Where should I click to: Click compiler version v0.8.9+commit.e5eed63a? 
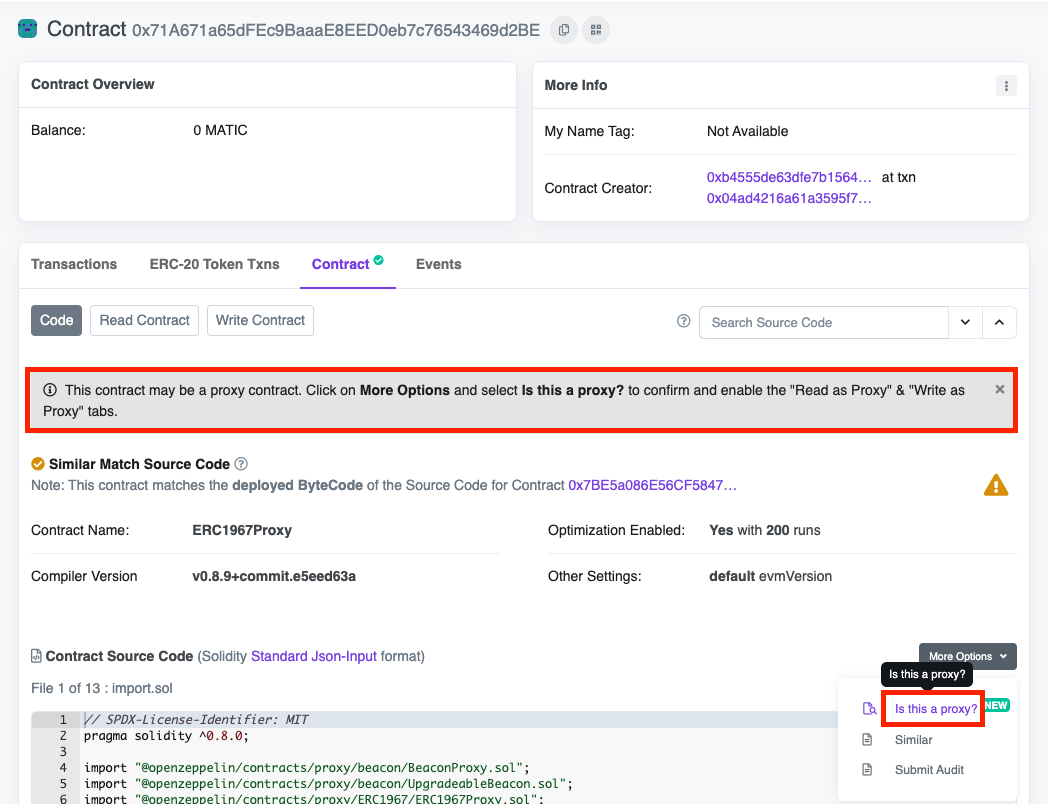[x=274, y=576]
